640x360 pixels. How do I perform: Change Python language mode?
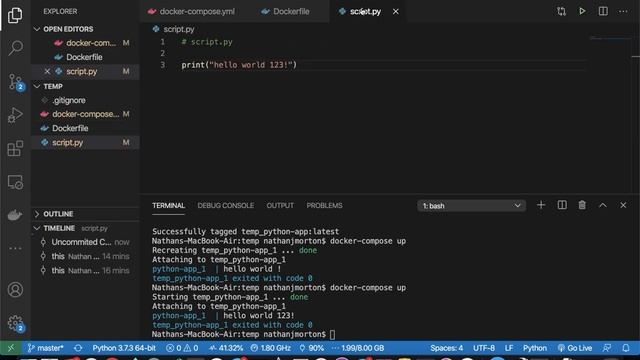click(535, 348)
